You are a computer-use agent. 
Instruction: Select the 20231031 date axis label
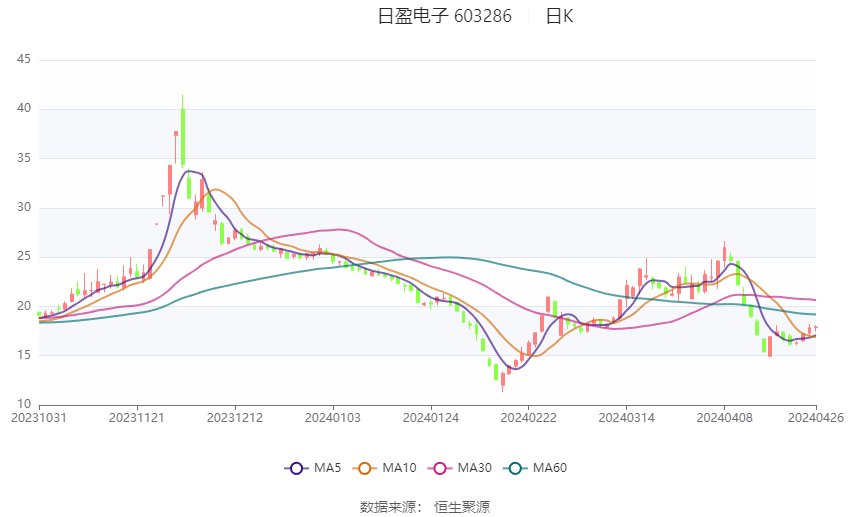tap(39, 418)
